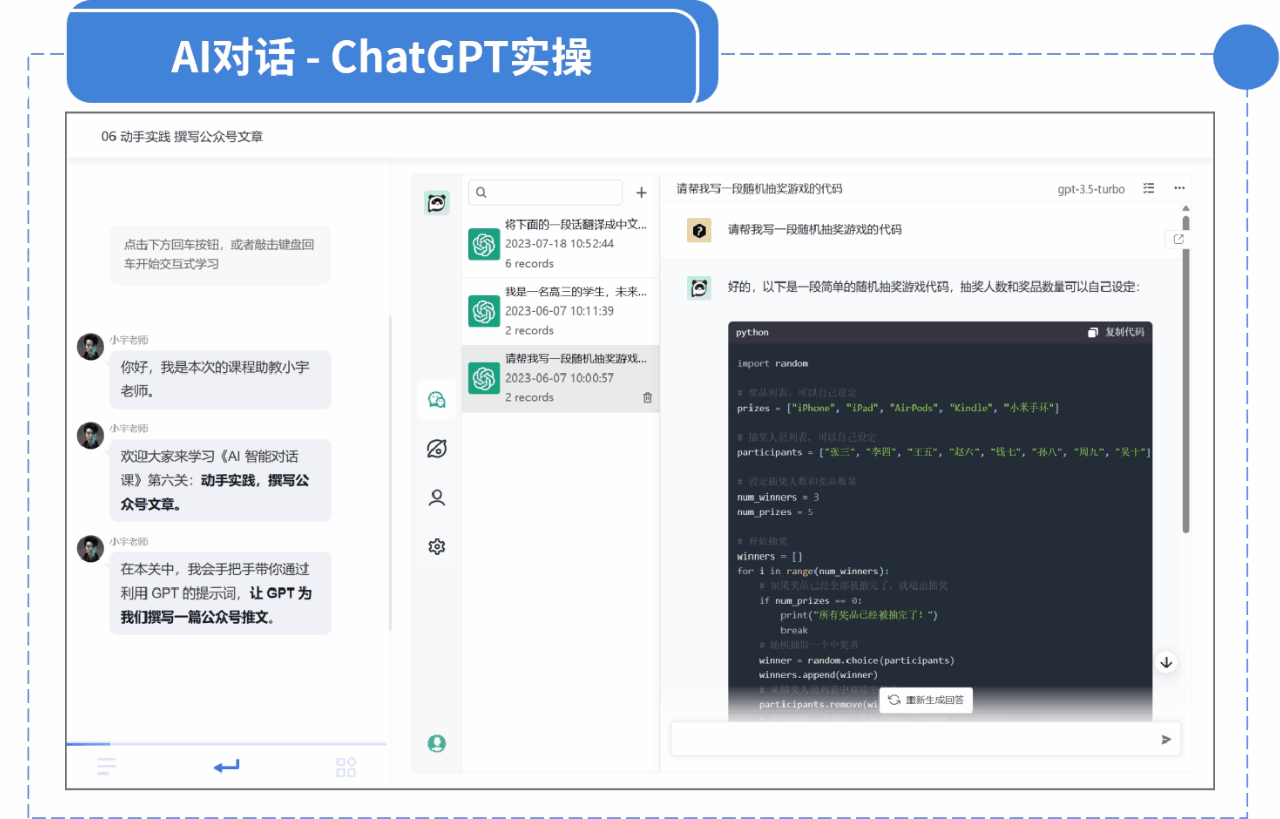Click the 6 records count label
The height and width of the screenshot is (819, 1280).
click(529, 264)
